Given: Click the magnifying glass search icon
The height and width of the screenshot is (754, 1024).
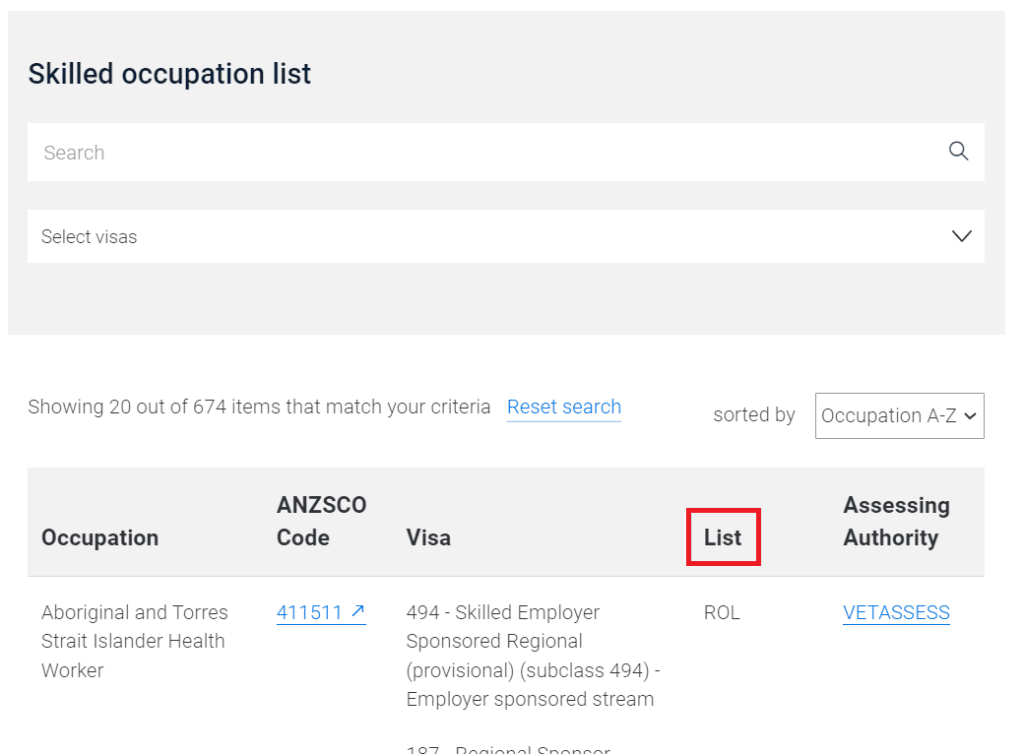Looking at the screenshot, I should click(958, 151).
